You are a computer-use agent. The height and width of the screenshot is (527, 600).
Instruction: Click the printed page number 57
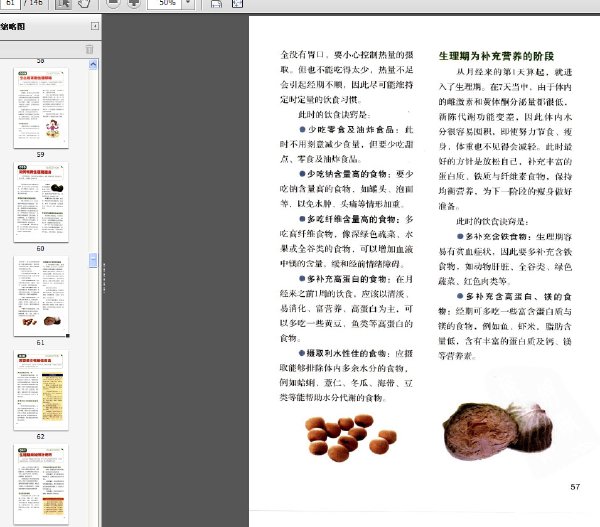(575, 487)
